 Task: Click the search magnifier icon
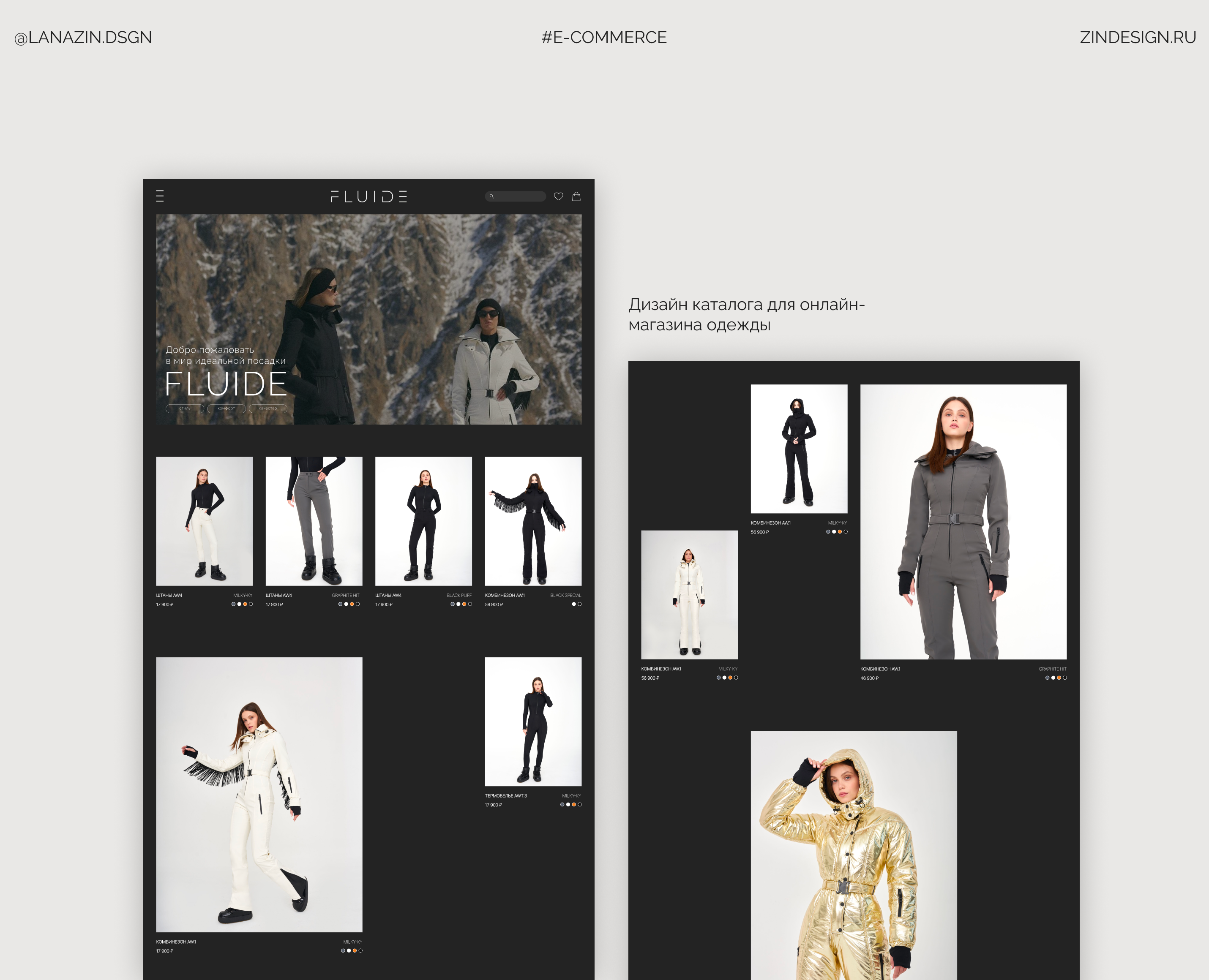(x=491, y=196)
